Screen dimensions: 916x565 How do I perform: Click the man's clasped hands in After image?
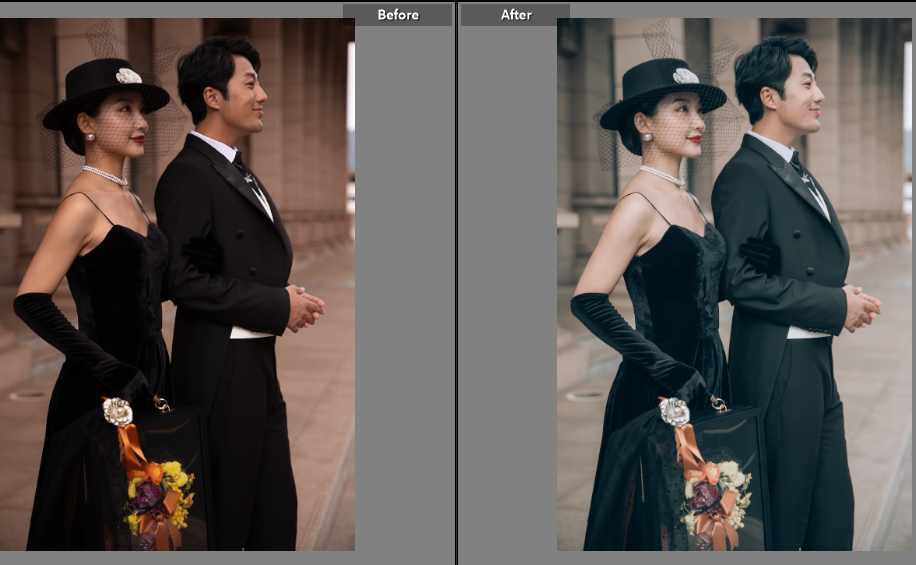tap(860, 307)
